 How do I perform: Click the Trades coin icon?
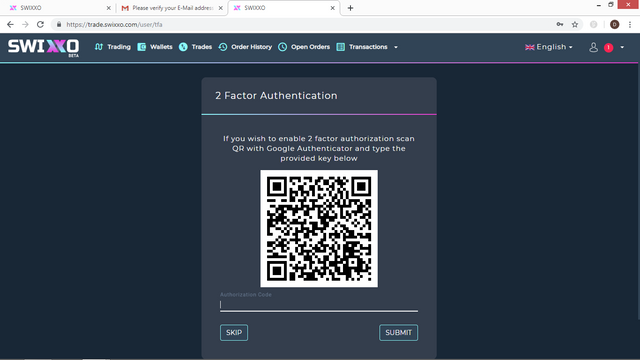(183, 47)
